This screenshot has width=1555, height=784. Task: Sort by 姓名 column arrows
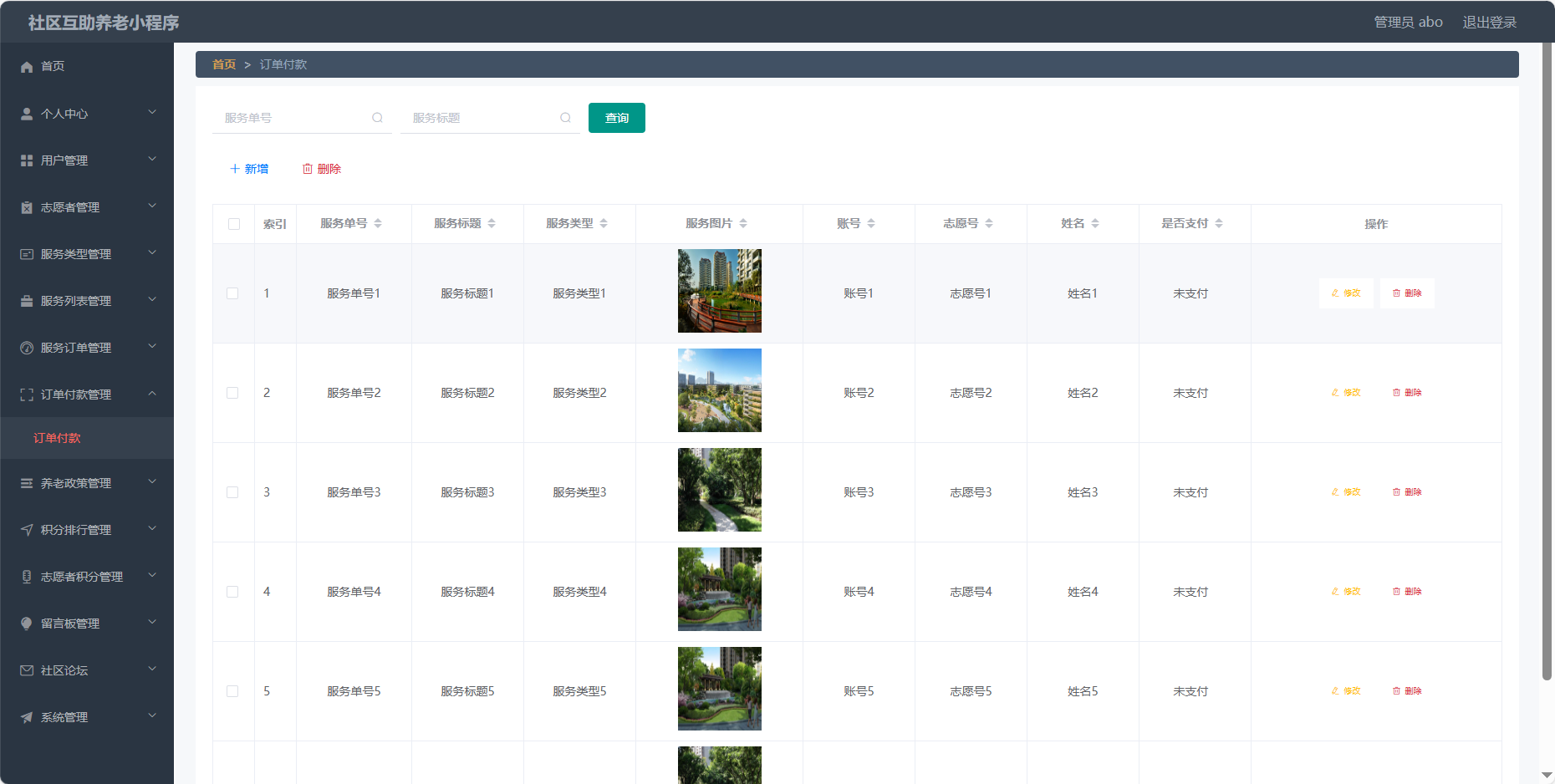(1095, 223)
